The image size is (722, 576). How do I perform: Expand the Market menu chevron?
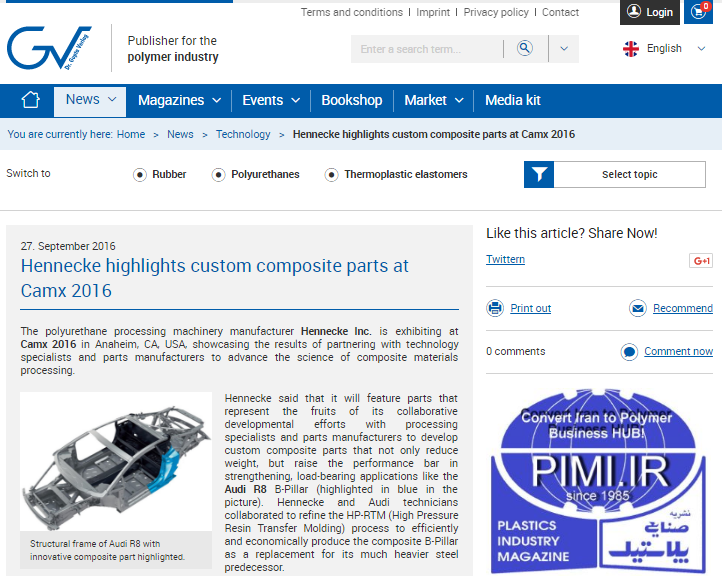459,100
